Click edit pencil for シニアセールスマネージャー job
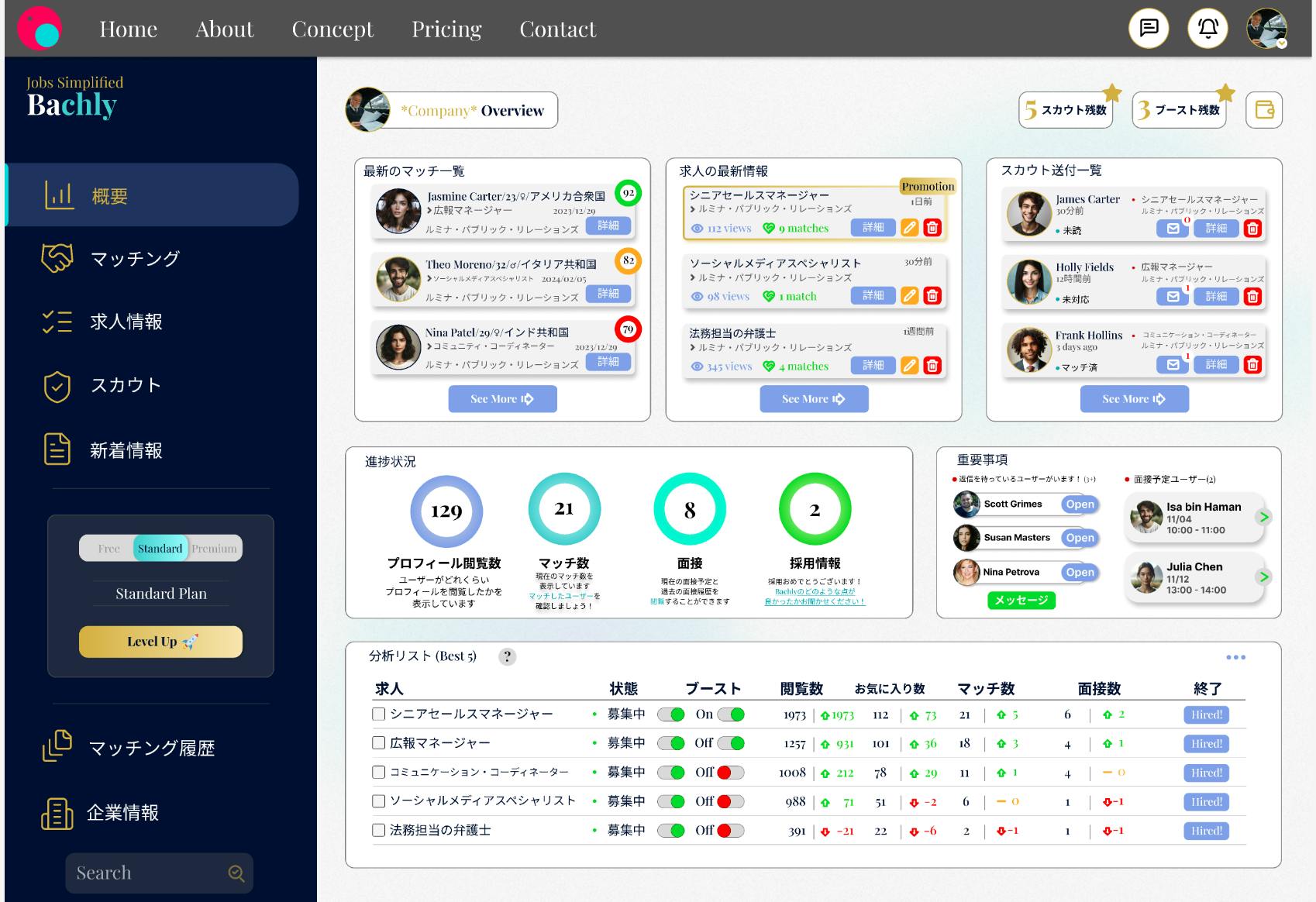The width and height of the screenshot is (1316, 902). pyautogui.click(x=910, y=228)
